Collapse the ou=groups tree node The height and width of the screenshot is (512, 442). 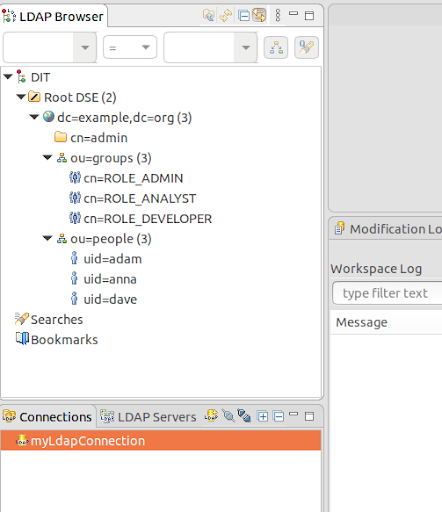[x=48, y=157]
